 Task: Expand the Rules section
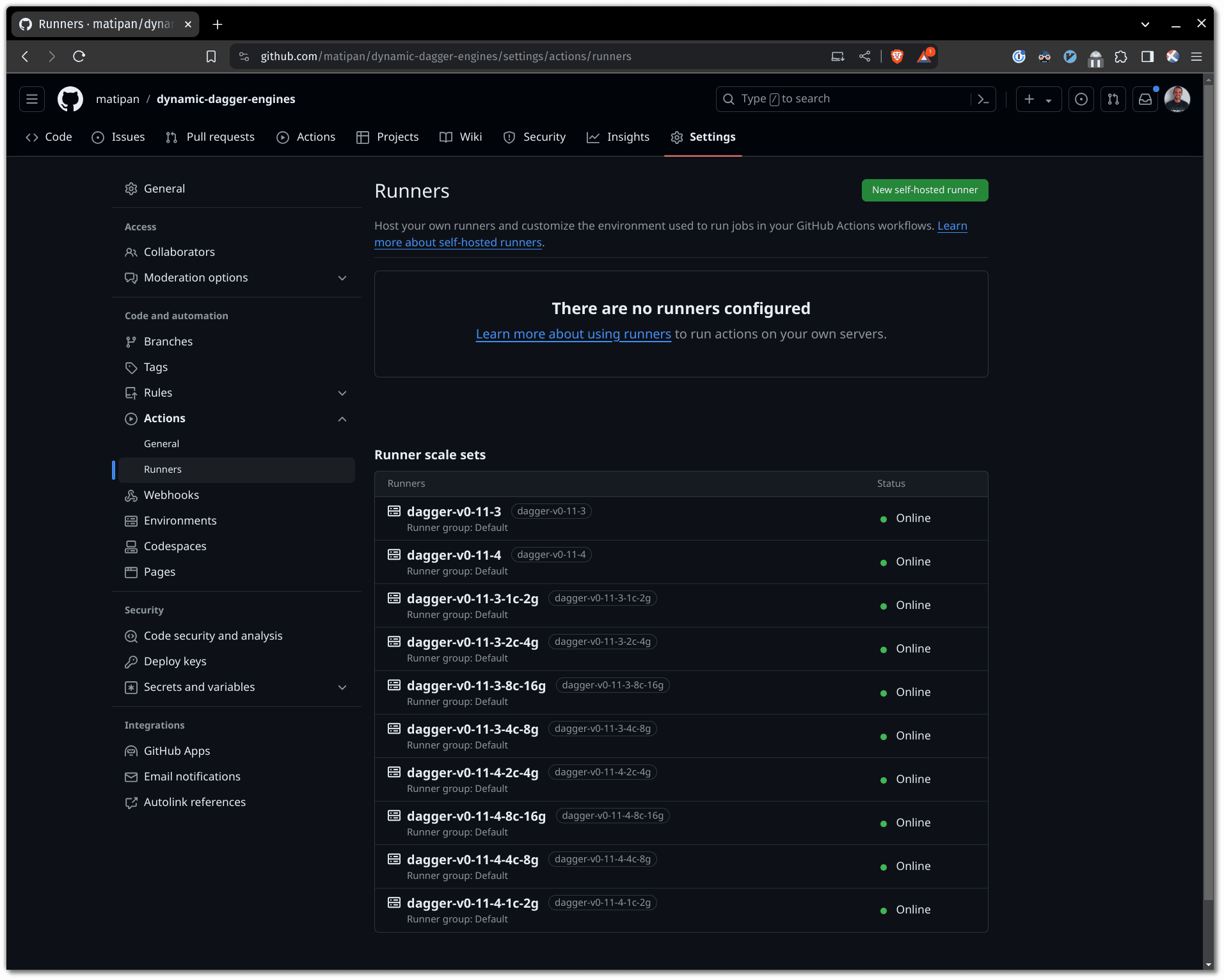pos(342,393)
